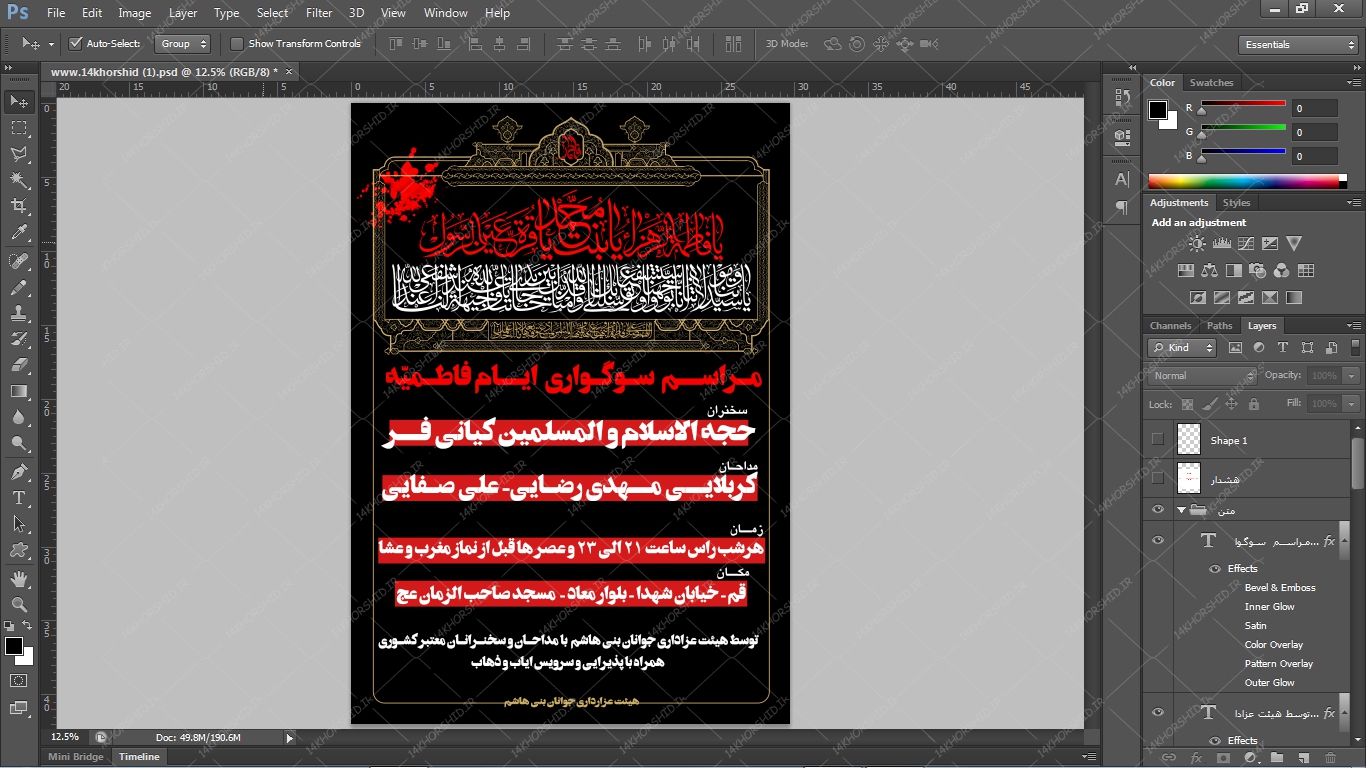Select the Eyedropper tool
Image resolution: width=1366 pixels, height=768 pixels.
coord(19,233)
